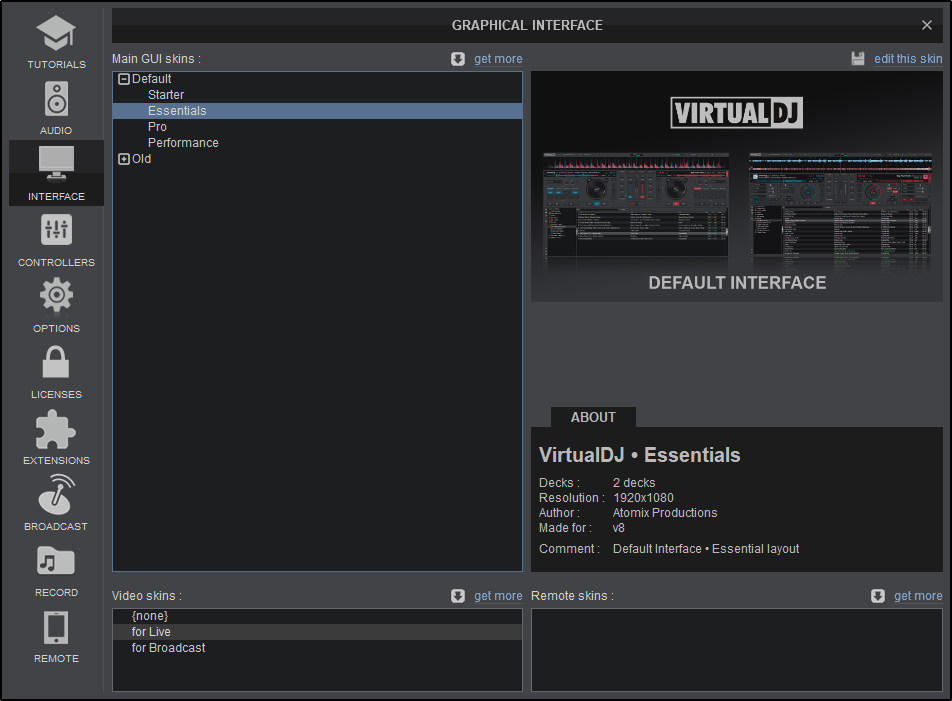Viewport: 952px width, 701px height.
Task: Click inside the empty Remote skins list
Action: tap(736, 650)
